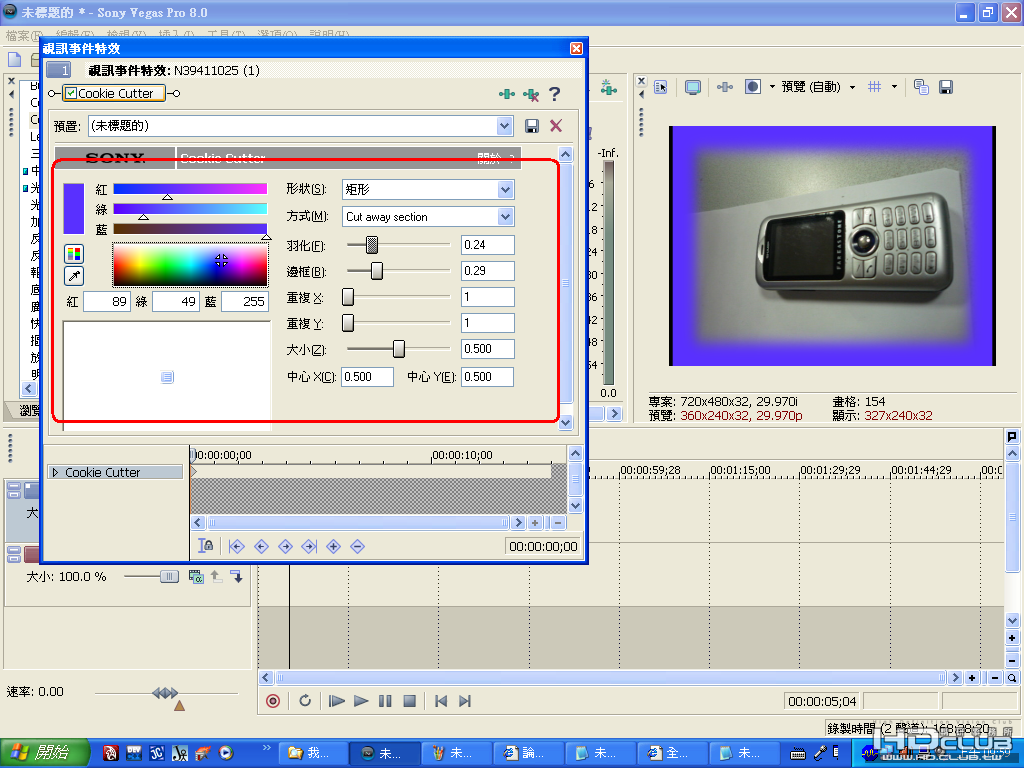Toggle the loop playback button

(x=305, y=701)
